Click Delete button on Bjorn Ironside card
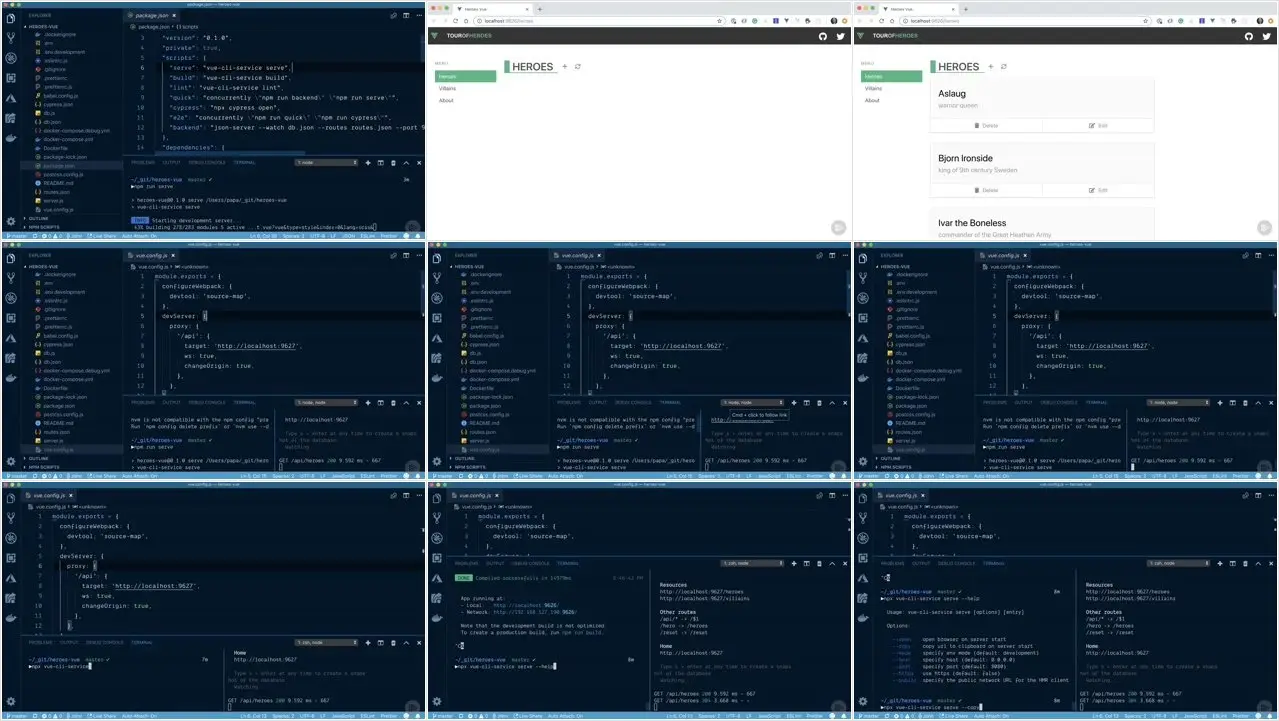Image resolution: width=1279 pixels, height=721 pixels. (986, 189)
